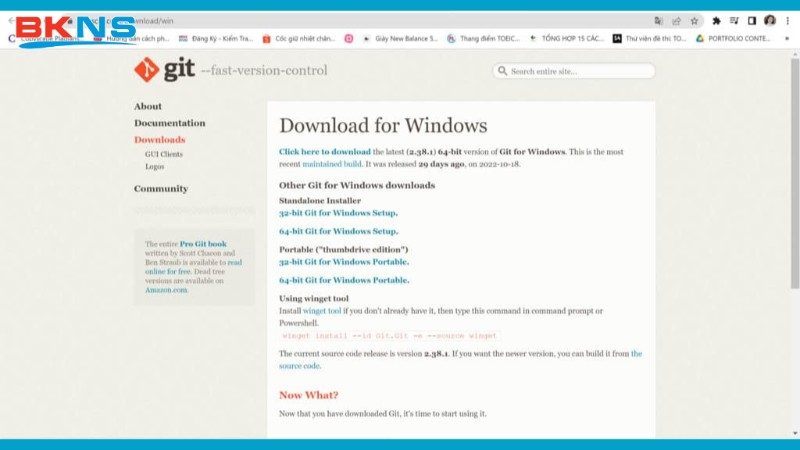Open the "PORTFOLIO CONTE..." Drive bookmark

pos(733,38)
